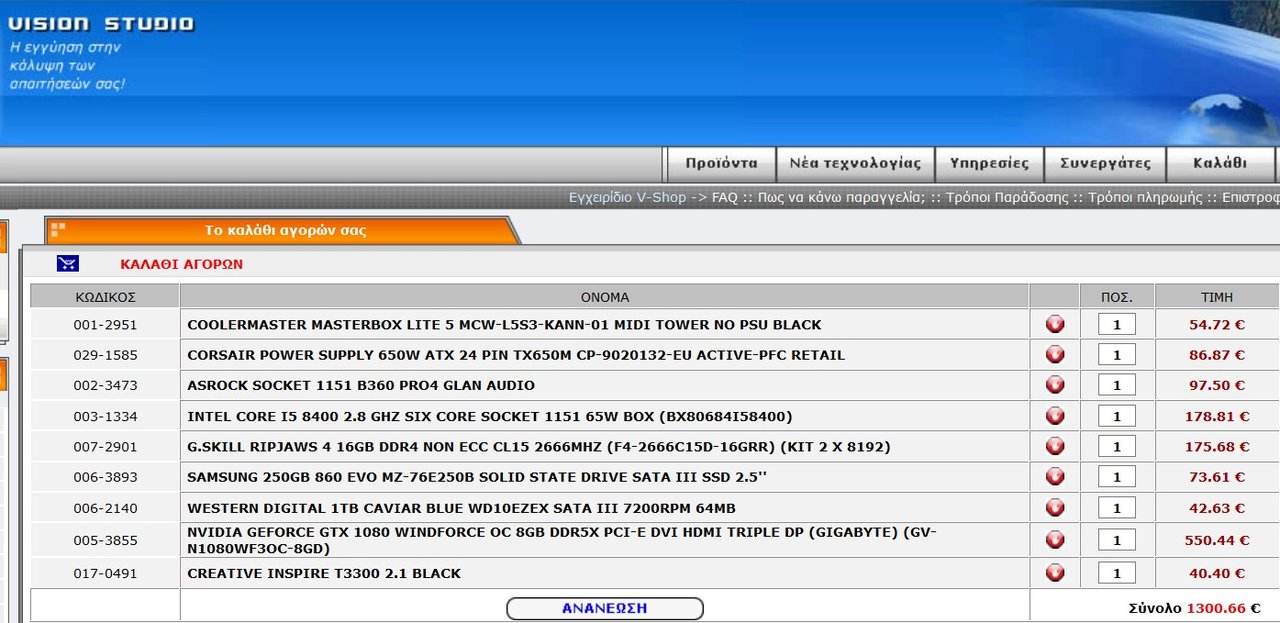
Task: Edit quantity field for Intel Core i5 8400
Action: [x=1117, y=416]
